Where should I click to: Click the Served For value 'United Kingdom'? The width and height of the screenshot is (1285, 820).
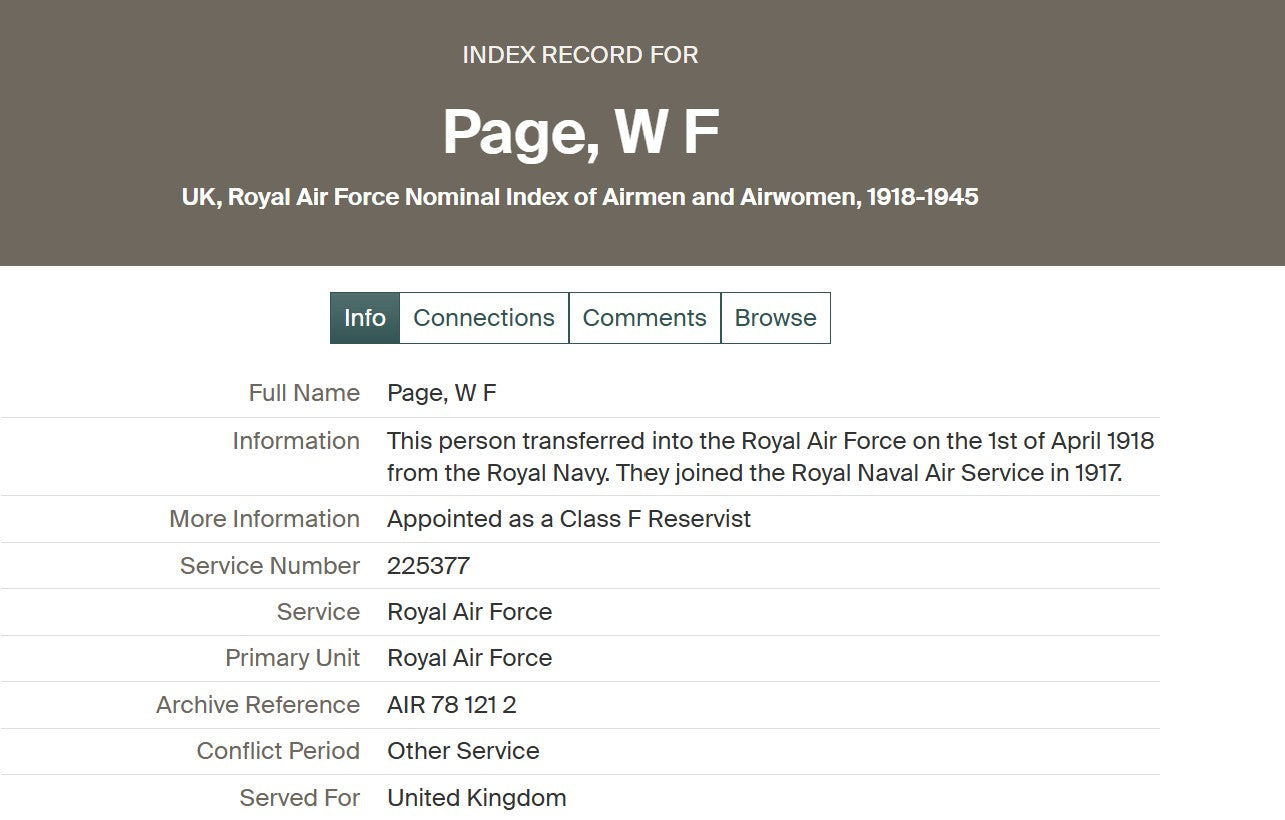point(476,798)
